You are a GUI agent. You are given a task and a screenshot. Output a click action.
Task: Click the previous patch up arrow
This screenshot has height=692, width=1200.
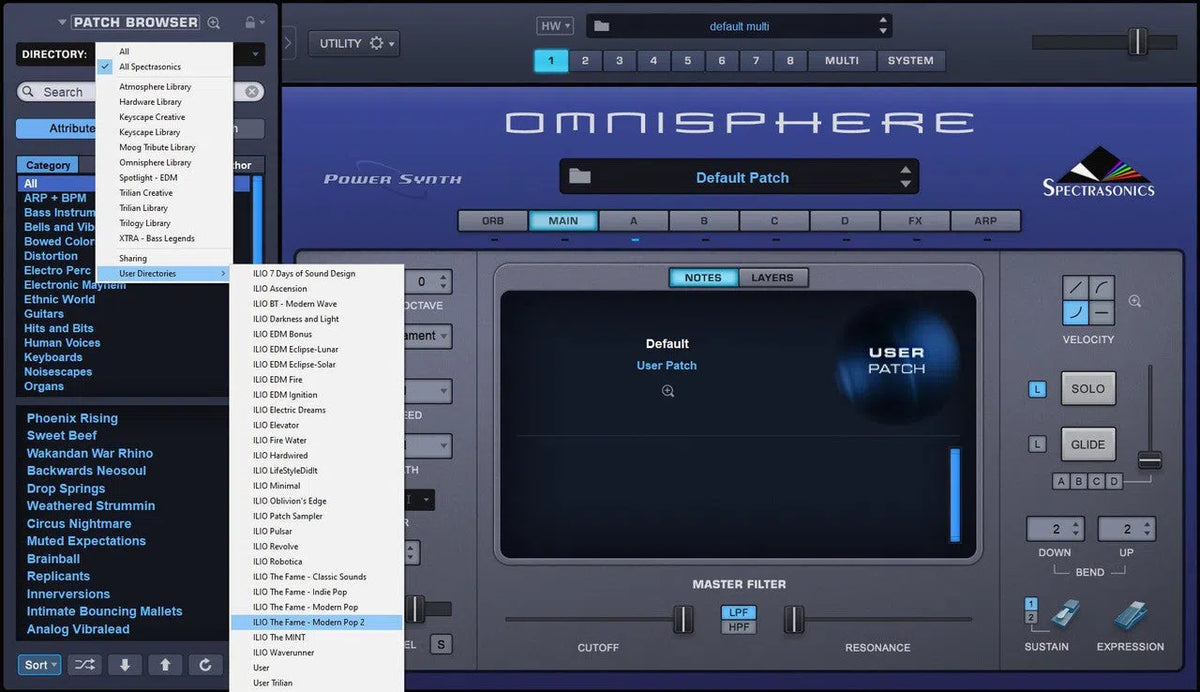165,665
